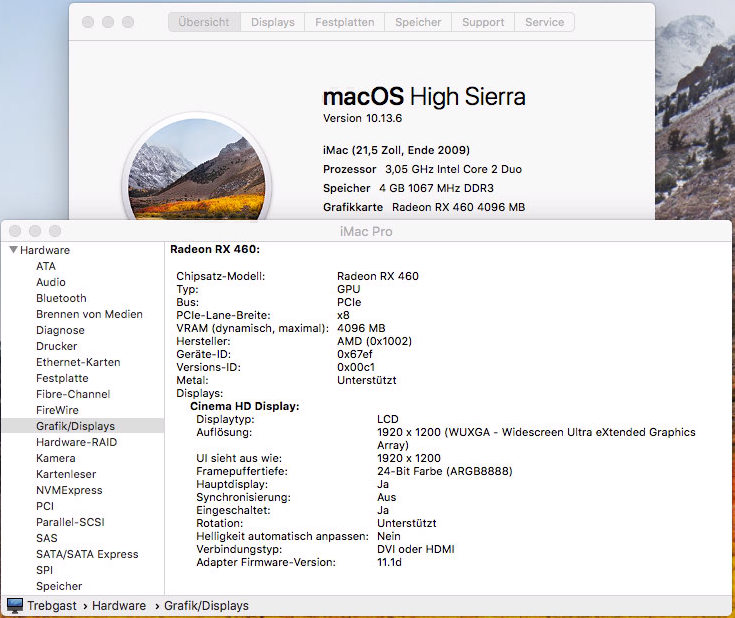Select ATA in the hardware list

pos(46,266)
